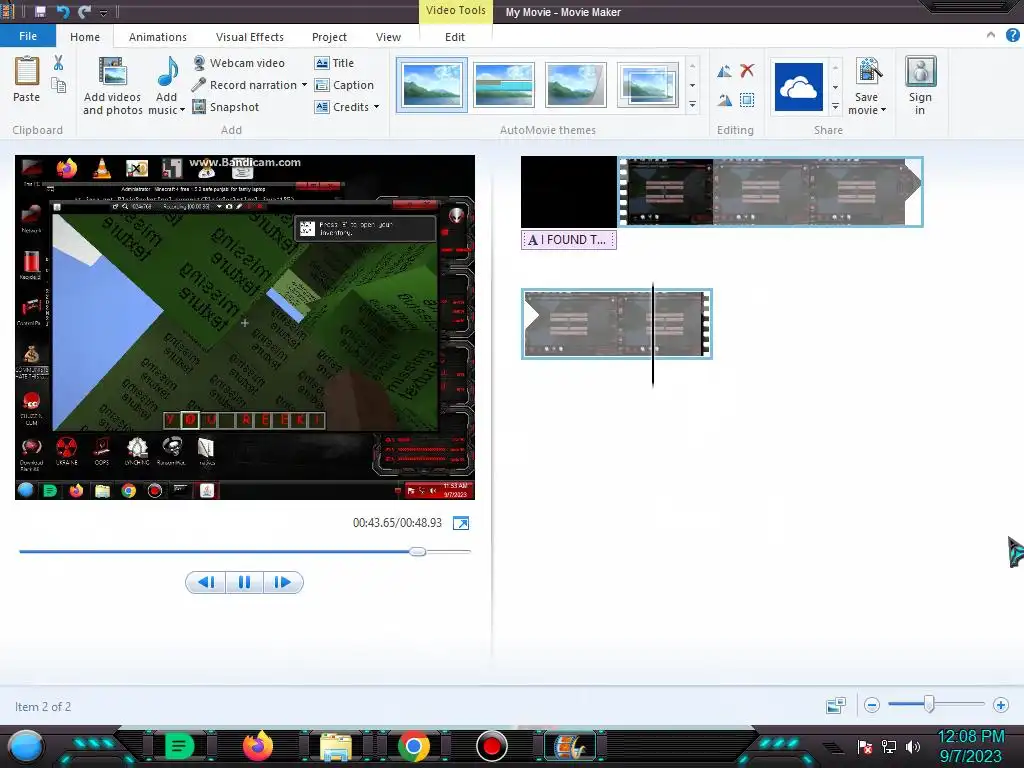
Task: Expand the Credits dropdown arrow
Action: (x=376, y=106)
